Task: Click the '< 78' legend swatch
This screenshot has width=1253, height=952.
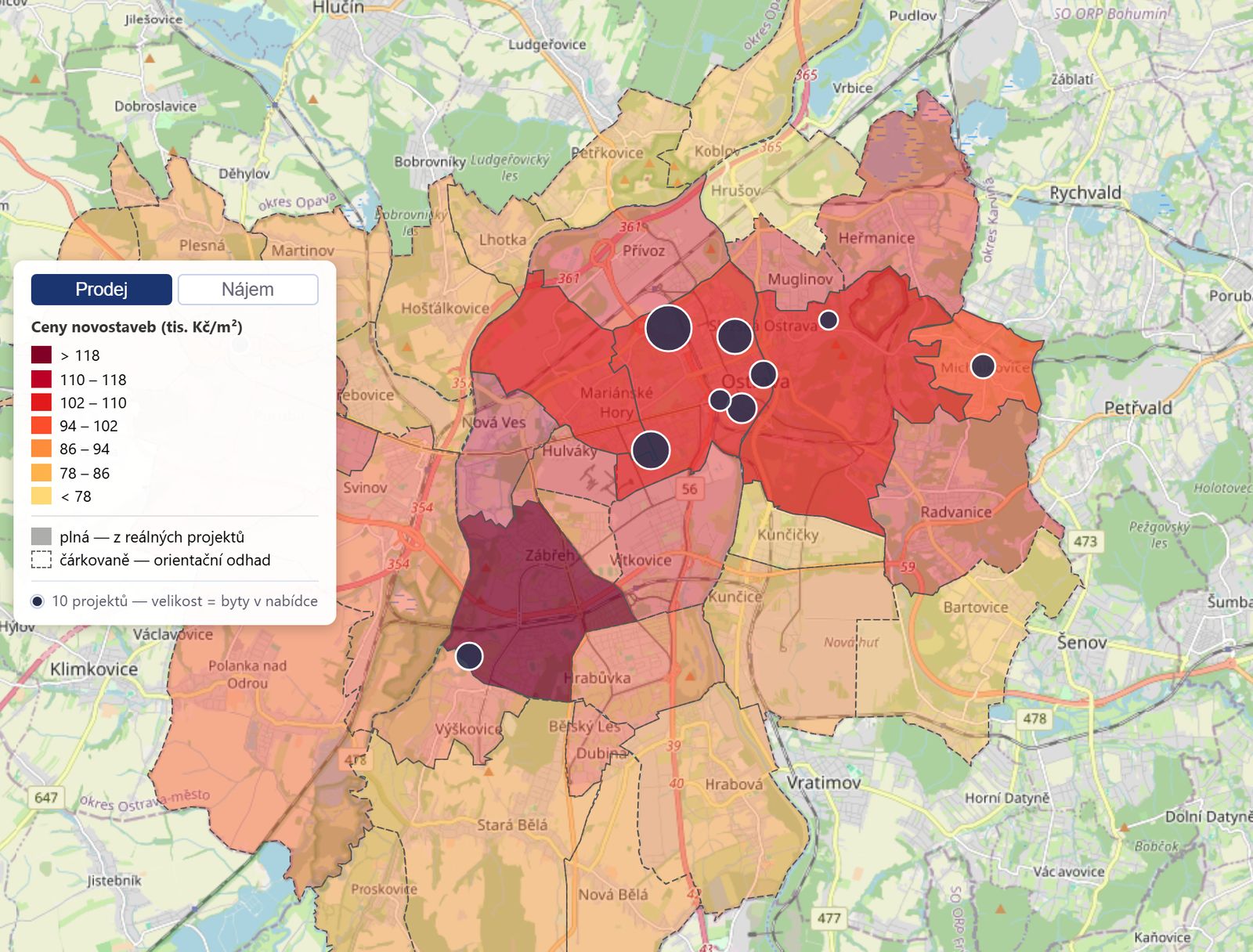Action: click(x=42, y=496)
